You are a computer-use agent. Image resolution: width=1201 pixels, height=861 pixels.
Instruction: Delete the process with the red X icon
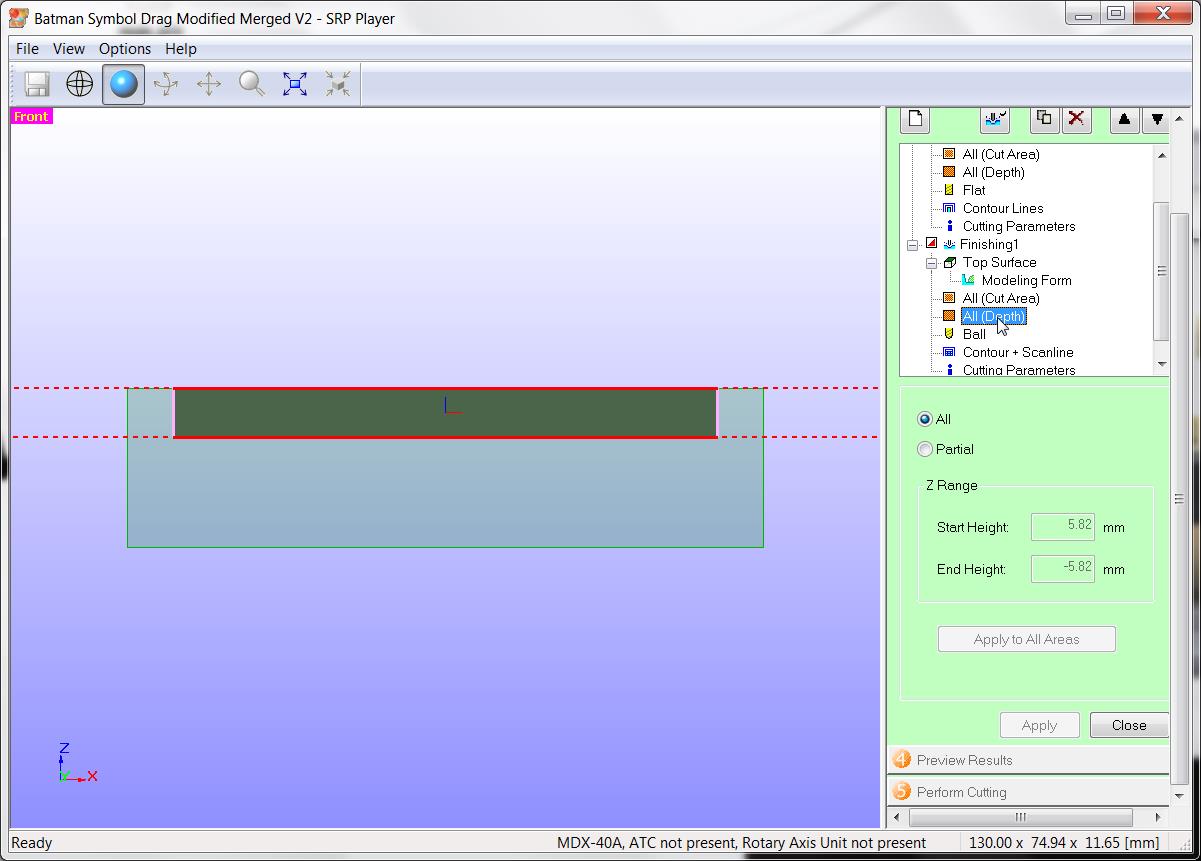coord(1076,120)
